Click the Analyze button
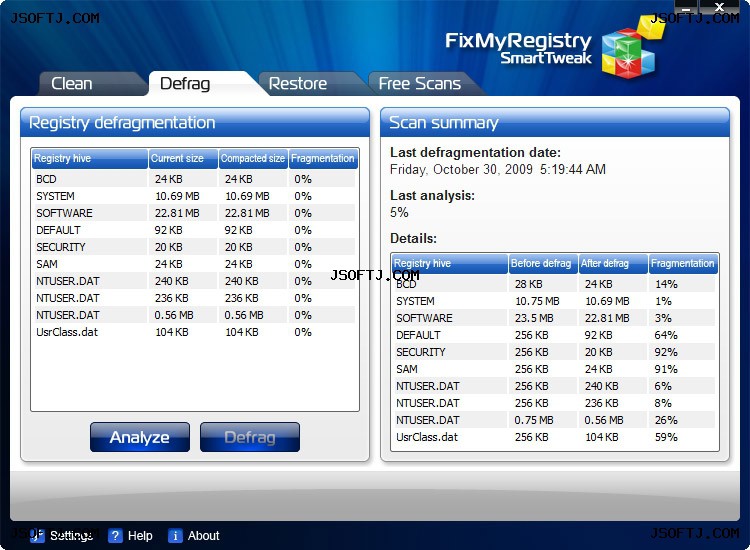This screenshot has height=550, width=750. [x=140, y=437]
